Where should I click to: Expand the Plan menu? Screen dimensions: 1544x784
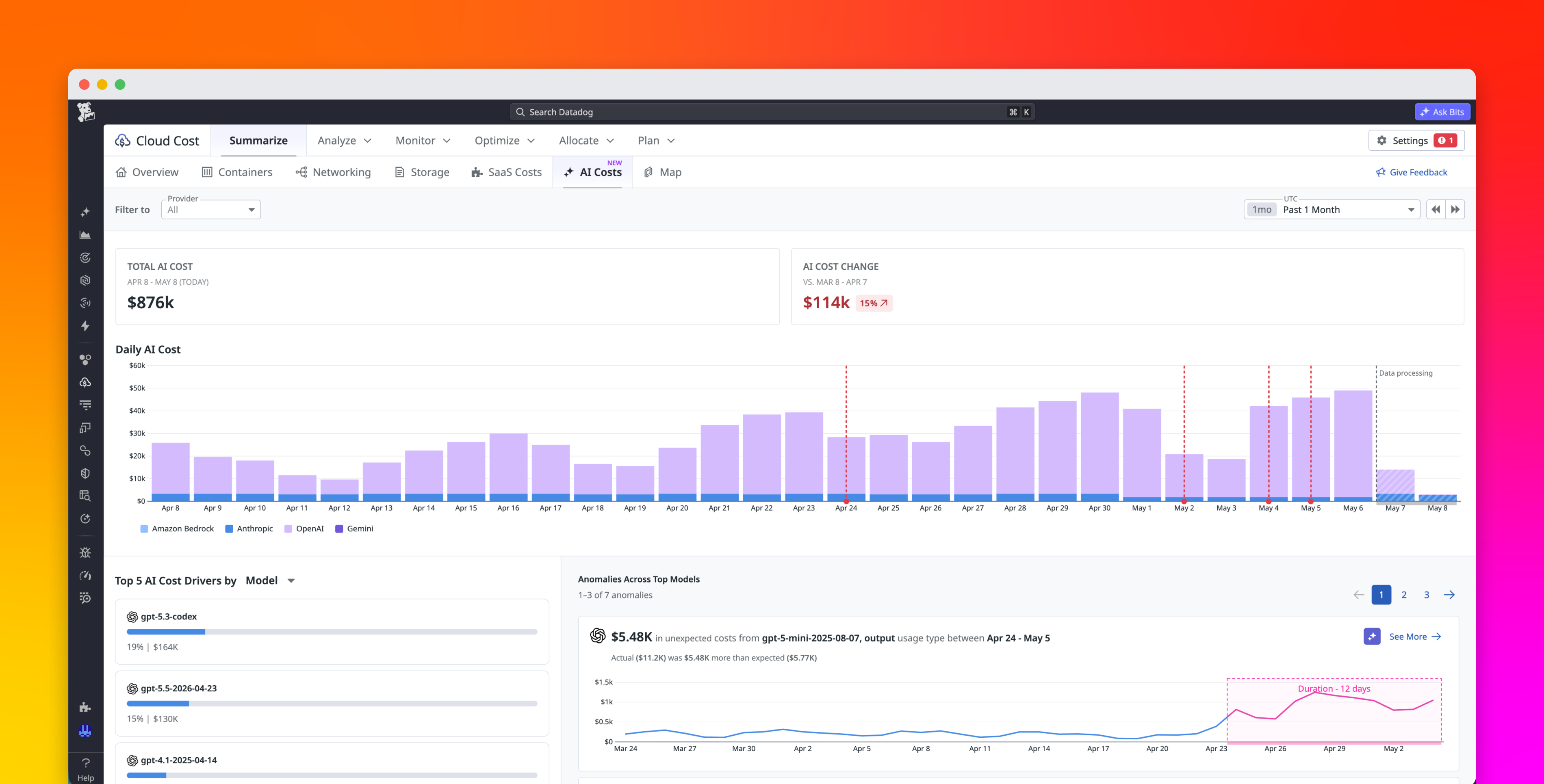click(656, 140)
